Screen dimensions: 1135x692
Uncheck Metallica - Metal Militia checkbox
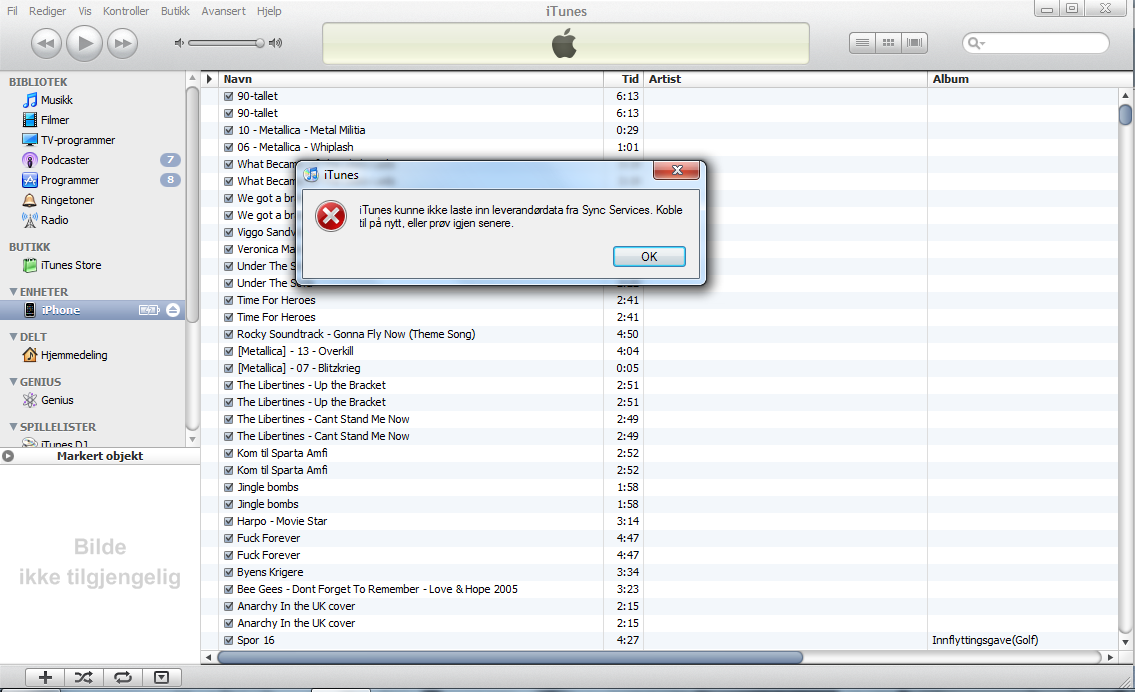click(x=229, y=130)
